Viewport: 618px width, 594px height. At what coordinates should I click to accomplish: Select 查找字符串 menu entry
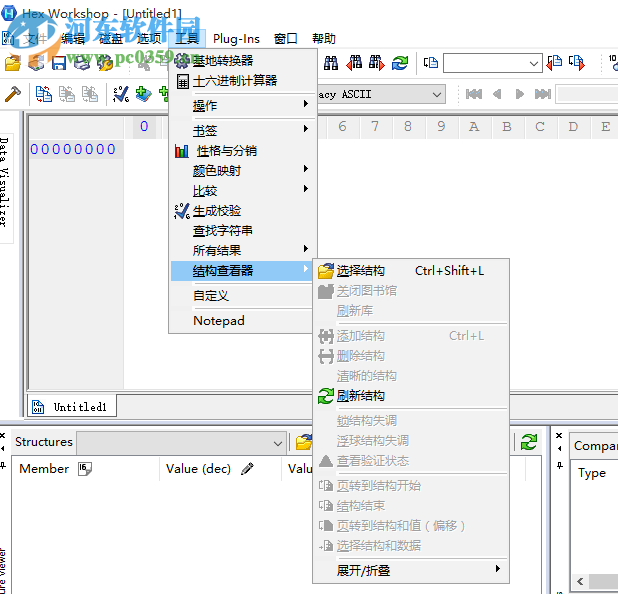242,231
